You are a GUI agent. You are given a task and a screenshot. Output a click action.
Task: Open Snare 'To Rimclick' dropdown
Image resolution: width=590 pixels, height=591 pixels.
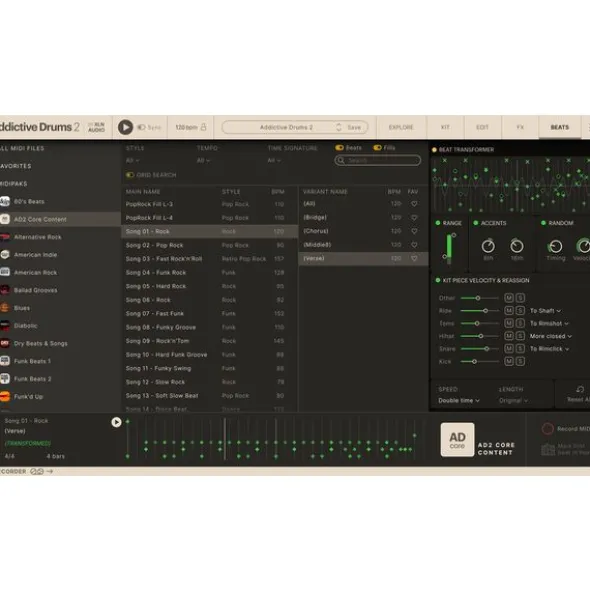[x=550, y=349]
